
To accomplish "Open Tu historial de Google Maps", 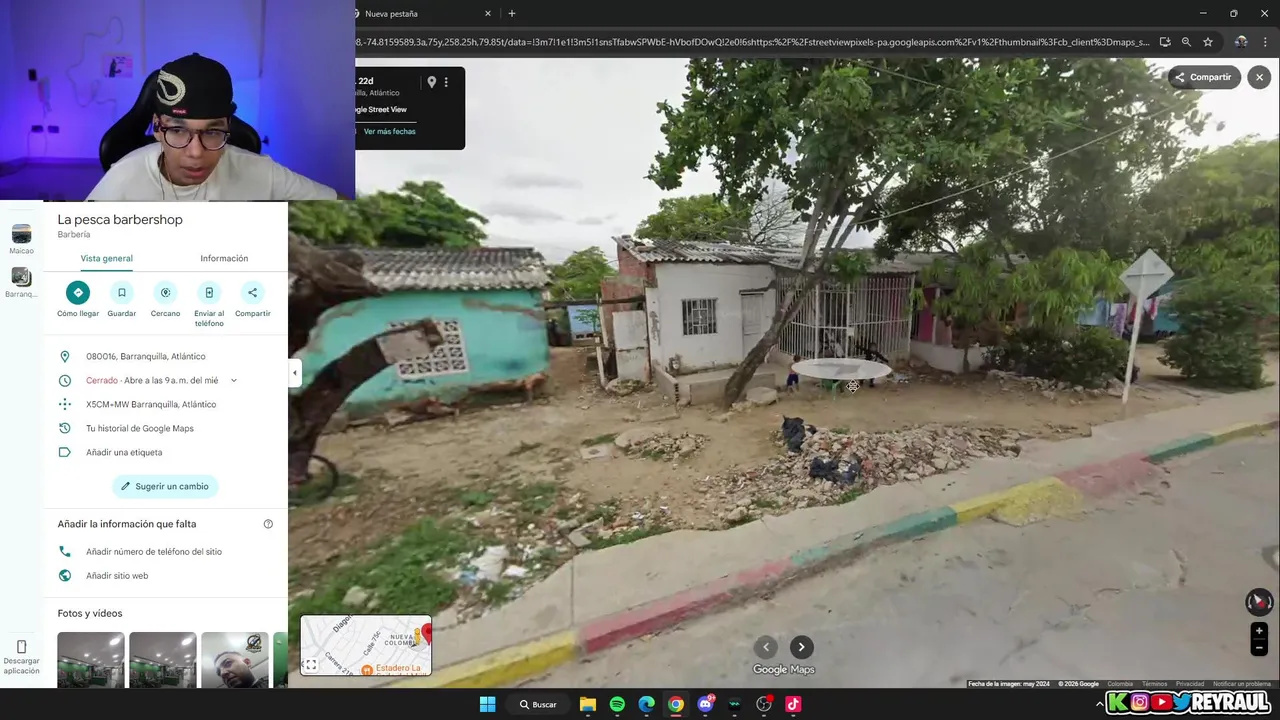I will (x=140, y=428).
